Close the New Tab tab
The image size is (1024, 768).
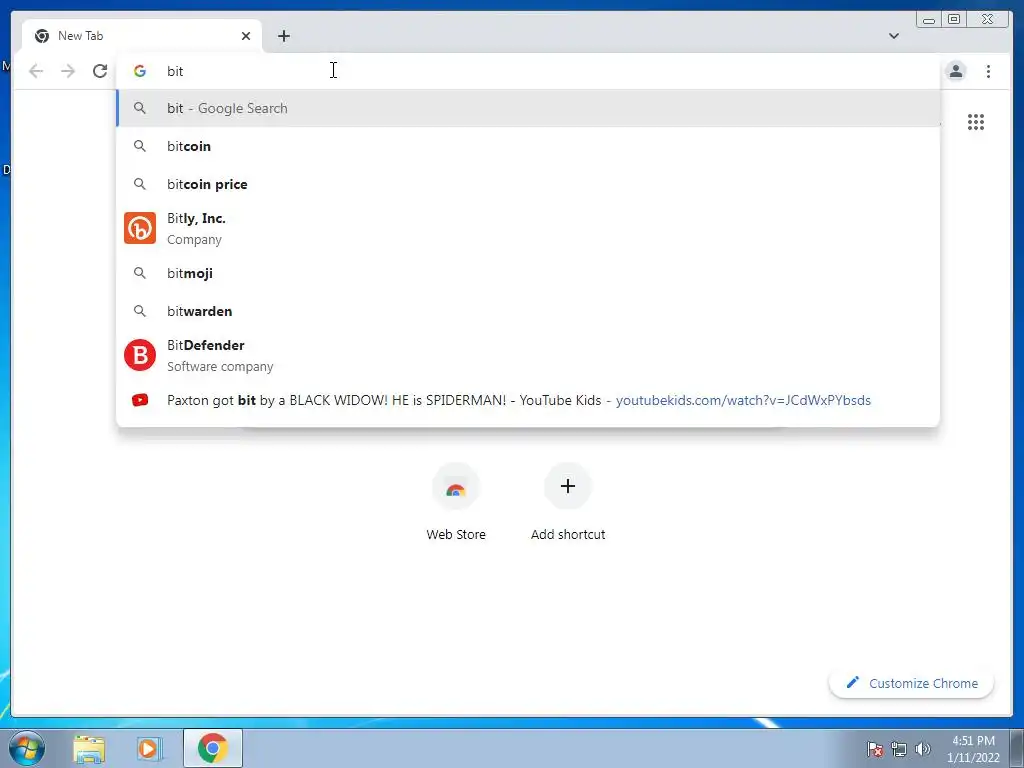[x=246, y=36]
